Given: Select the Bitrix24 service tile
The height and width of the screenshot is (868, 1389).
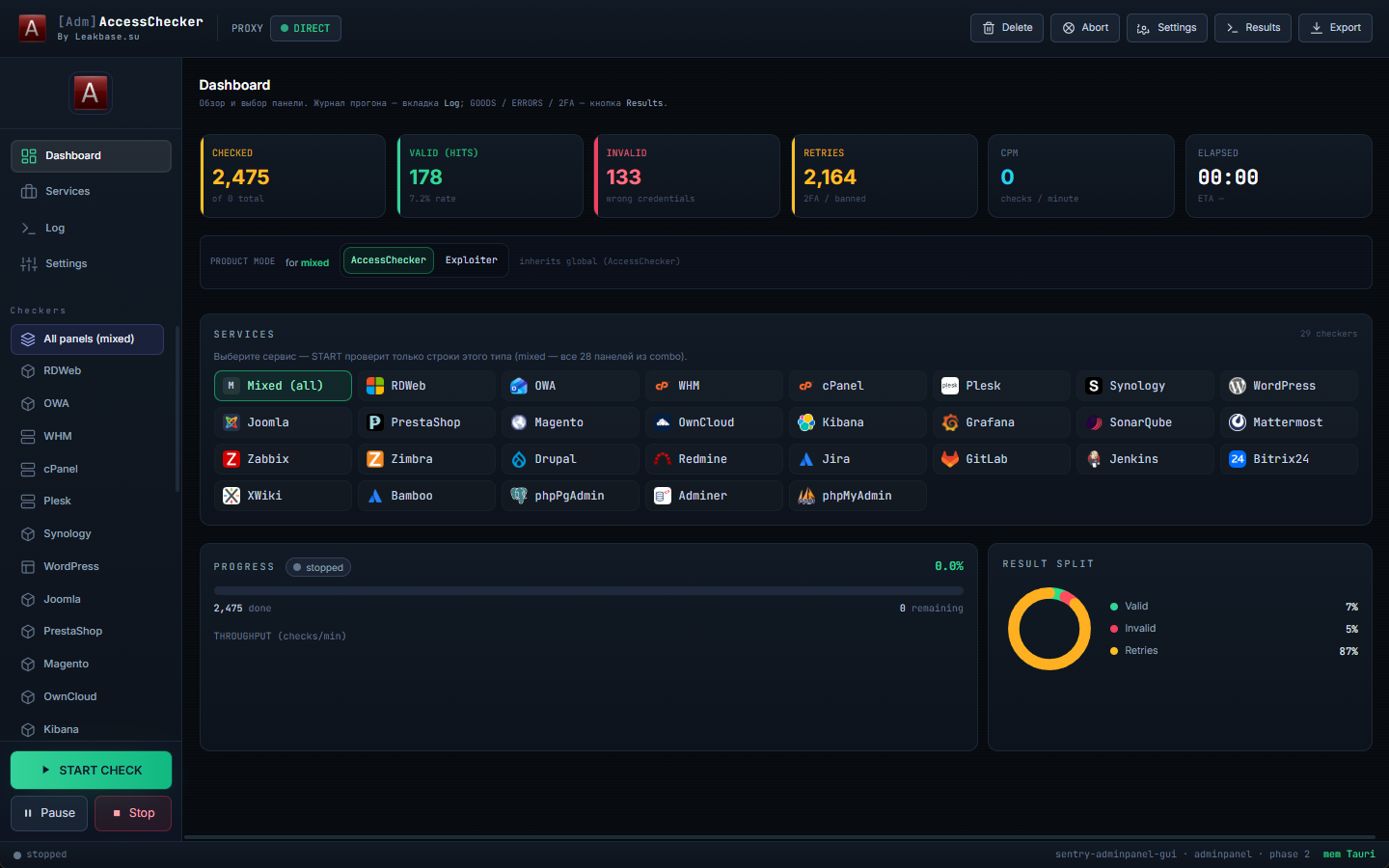Looking at the screenshot, I should click(x=1289, y=459).
